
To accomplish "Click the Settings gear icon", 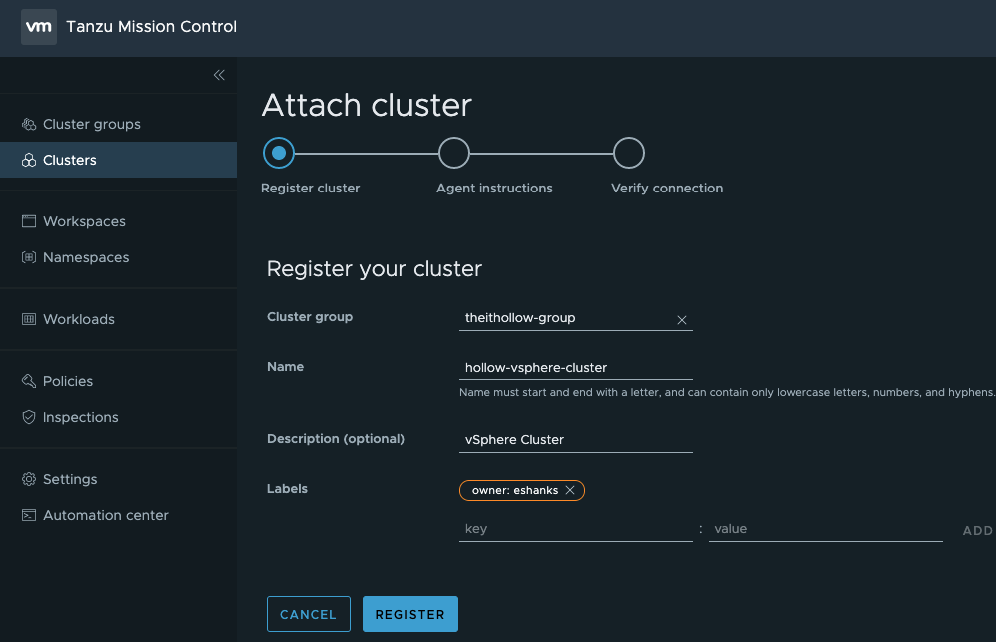I will 29,479.
